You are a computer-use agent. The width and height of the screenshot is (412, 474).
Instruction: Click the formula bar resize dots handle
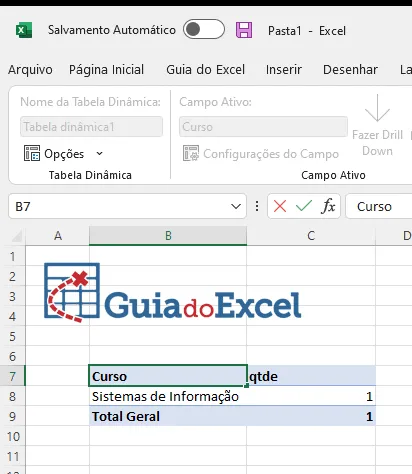tap(257, 206)
